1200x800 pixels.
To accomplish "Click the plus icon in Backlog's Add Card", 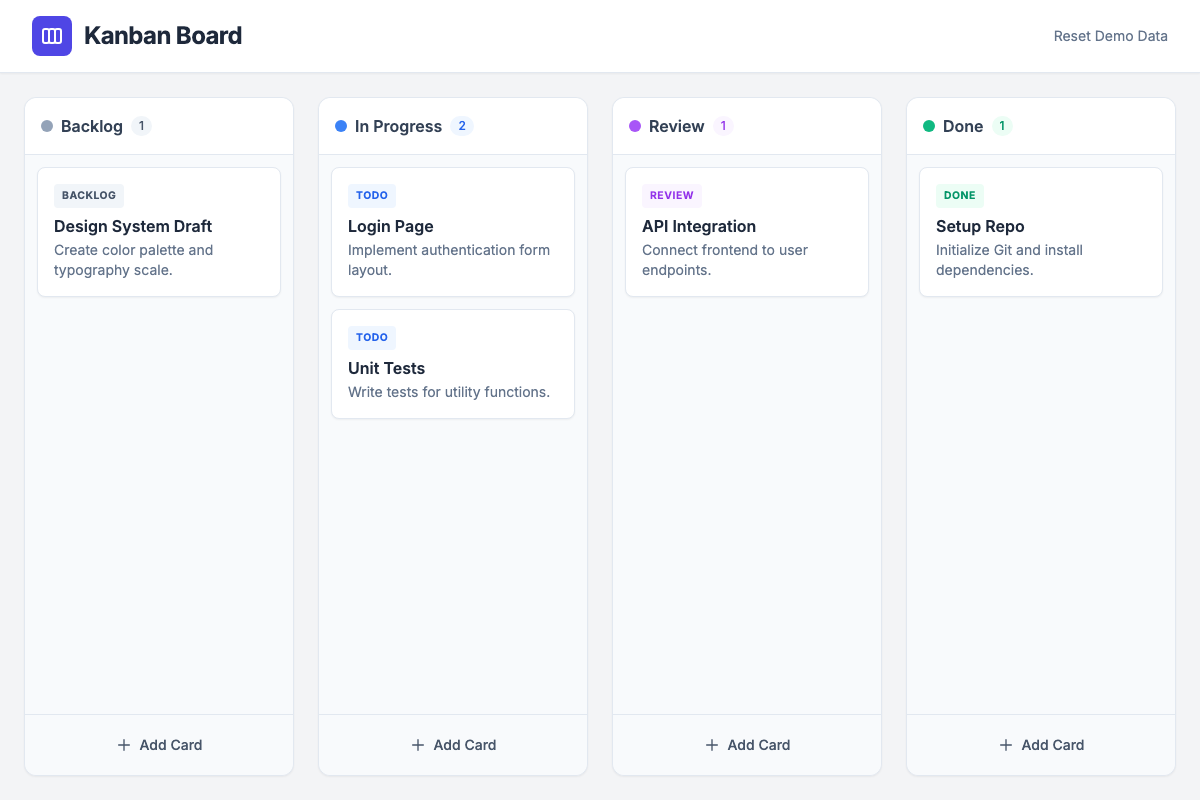I will [x=123, y=745].
